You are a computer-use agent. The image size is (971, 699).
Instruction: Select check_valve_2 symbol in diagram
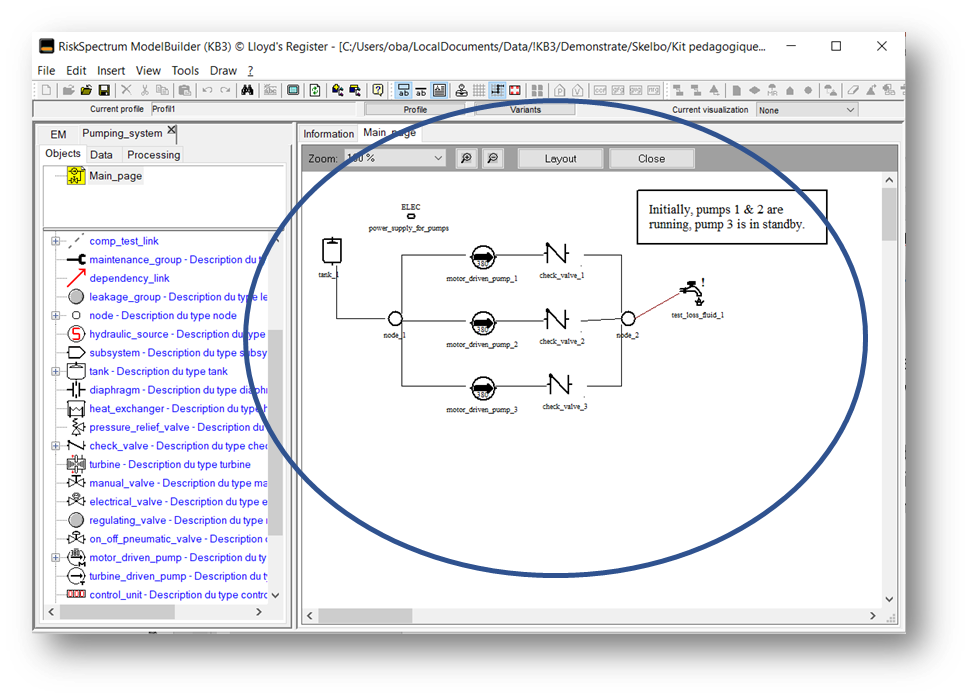[x=556, y=319]
